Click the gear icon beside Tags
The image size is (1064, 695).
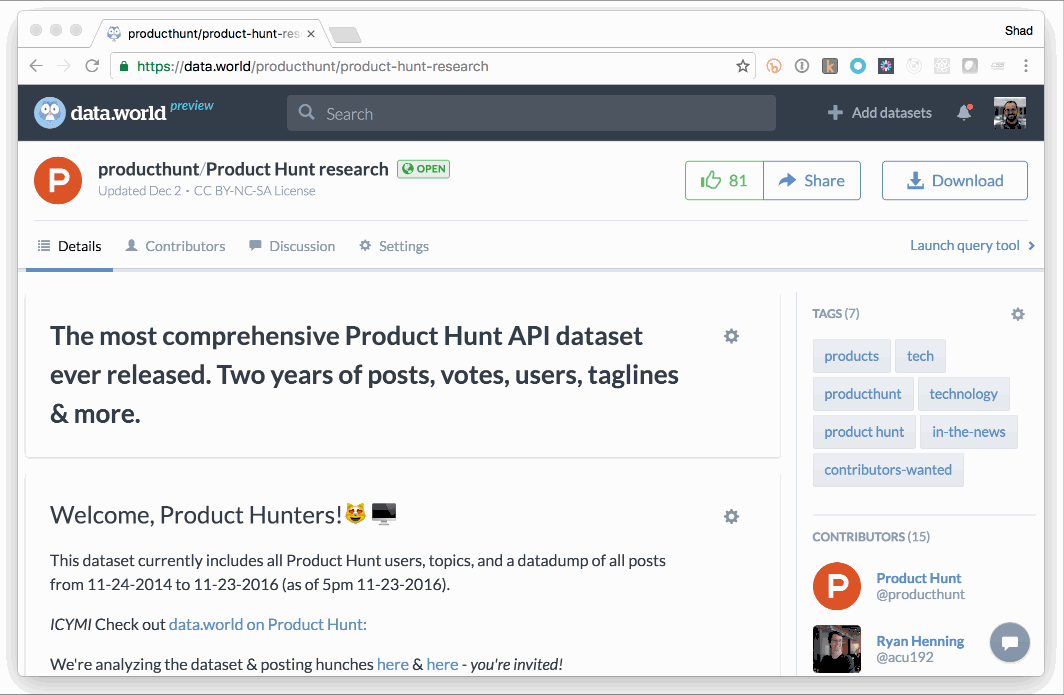tap(1018, 314)
